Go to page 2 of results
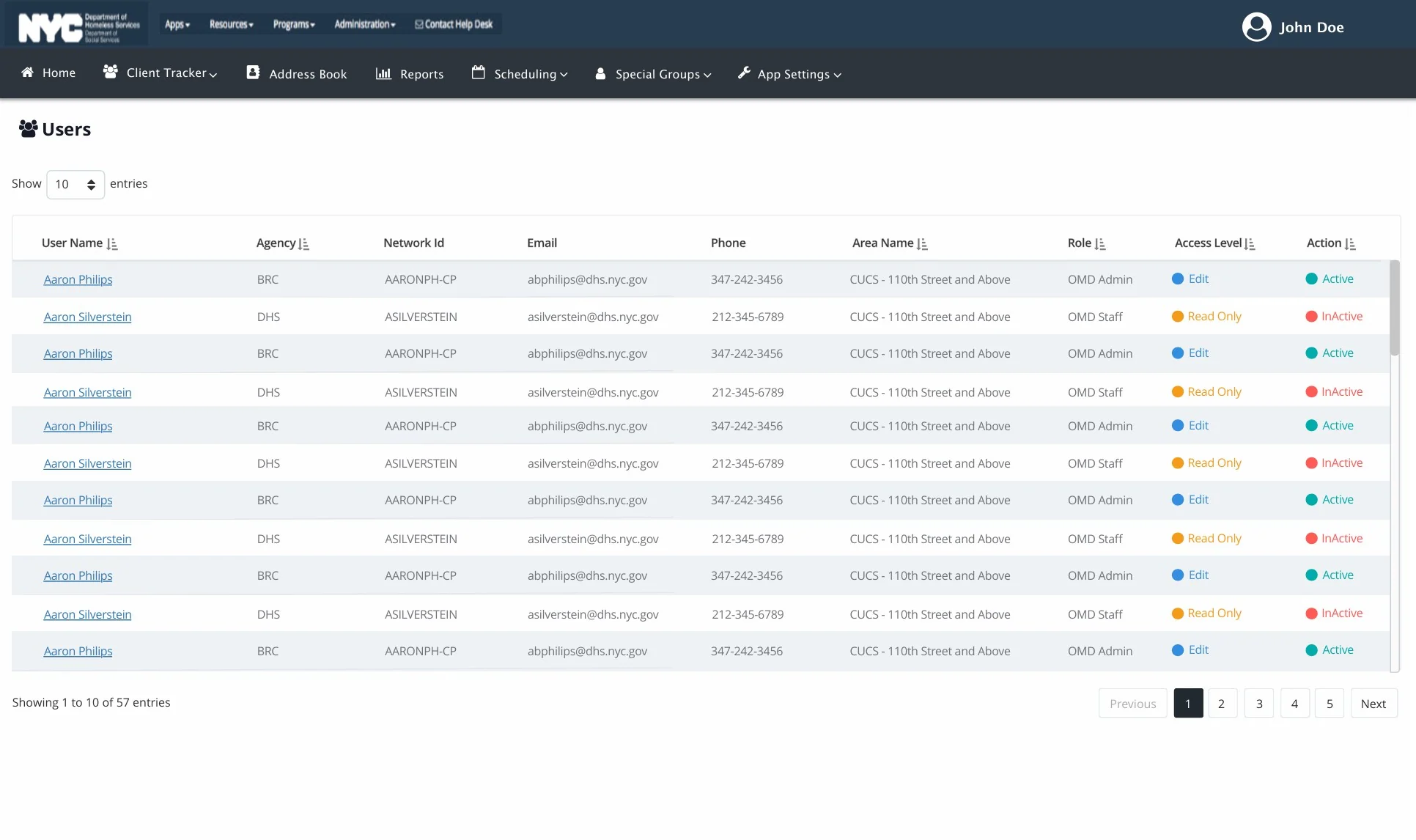Image resolution: width=1416 pixels, height=840 pixels. [1222, 704]
